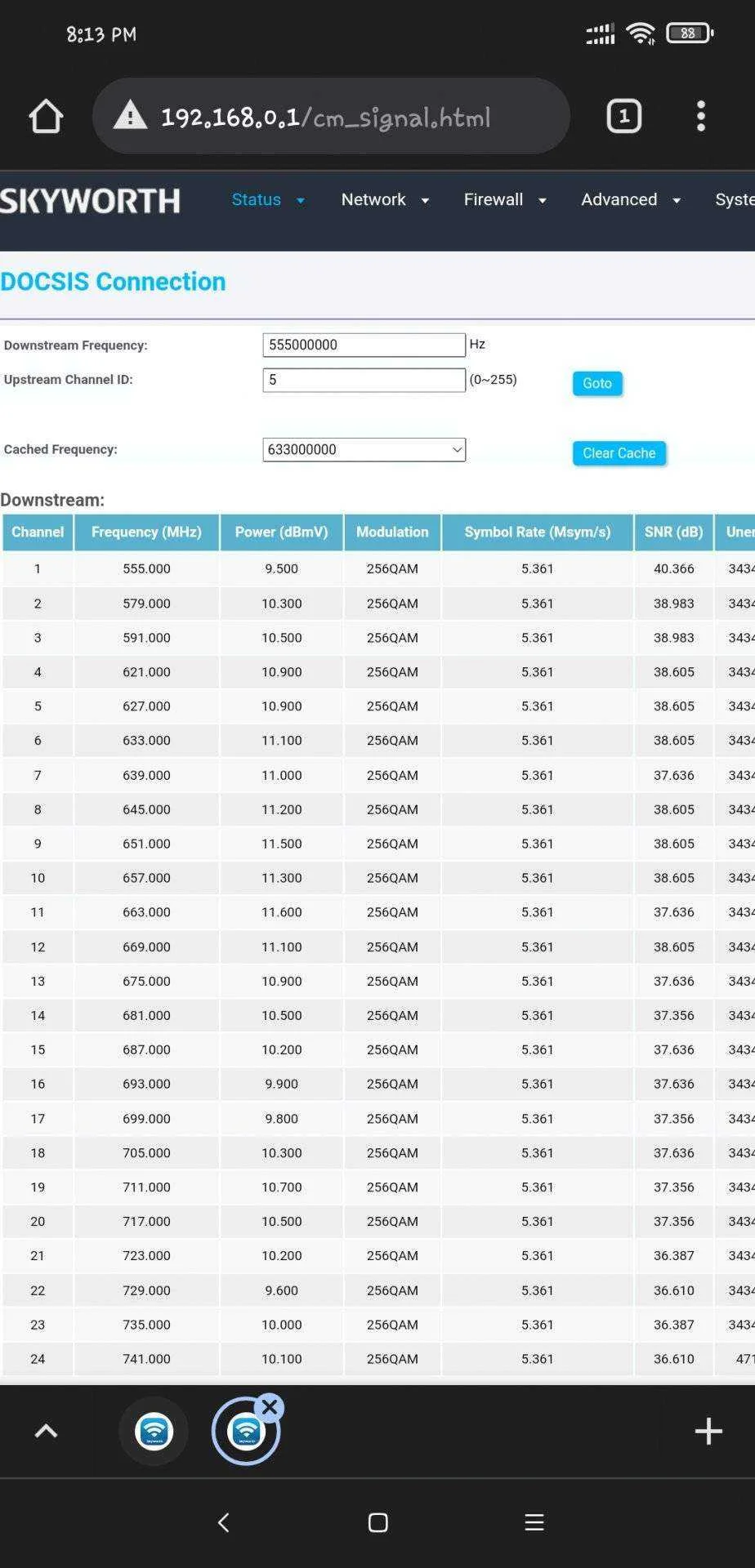Click the Modulation column header
Viewport: 755px width, 1568px height.
point(392,532)
